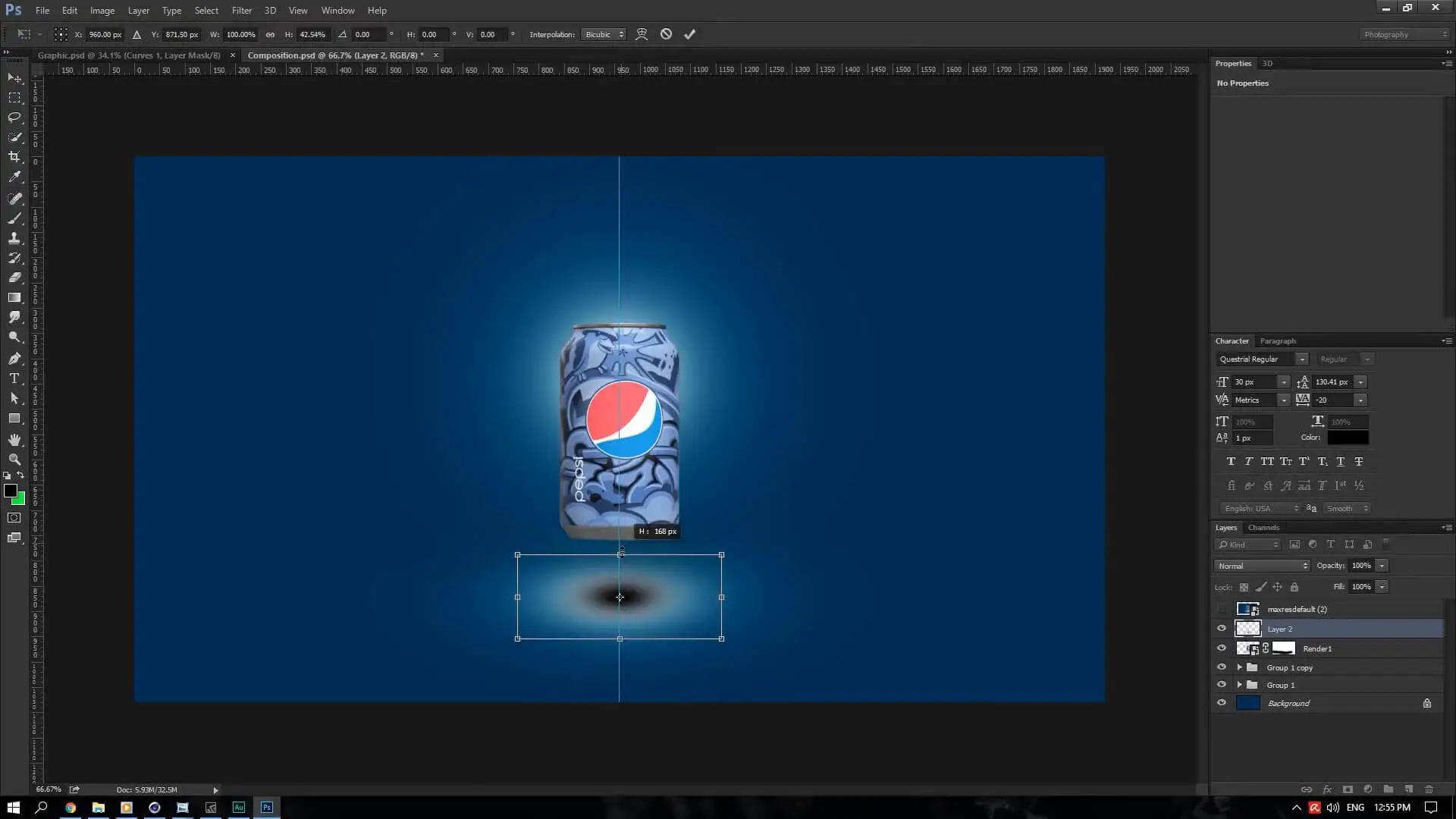Screen dimensions: 1456x819
Task: Open the layer Opacity dropdown arrow
Action: coord(1382,566)
